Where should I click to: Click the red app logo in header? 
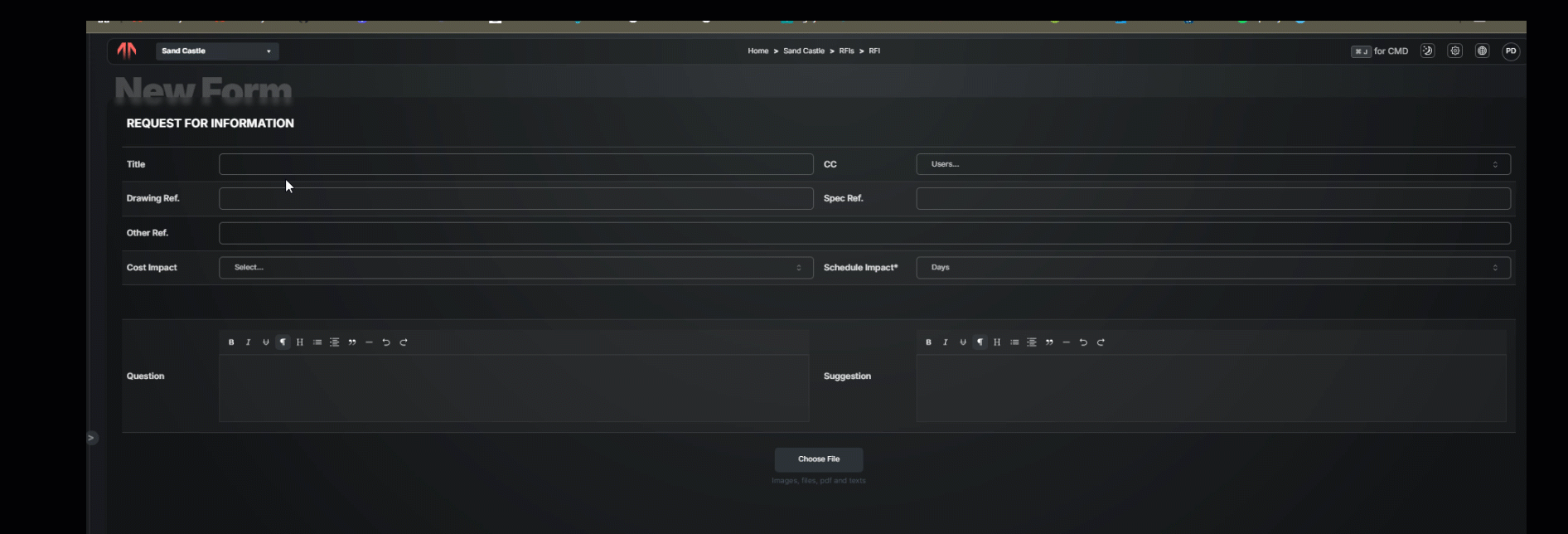(127, 51)
